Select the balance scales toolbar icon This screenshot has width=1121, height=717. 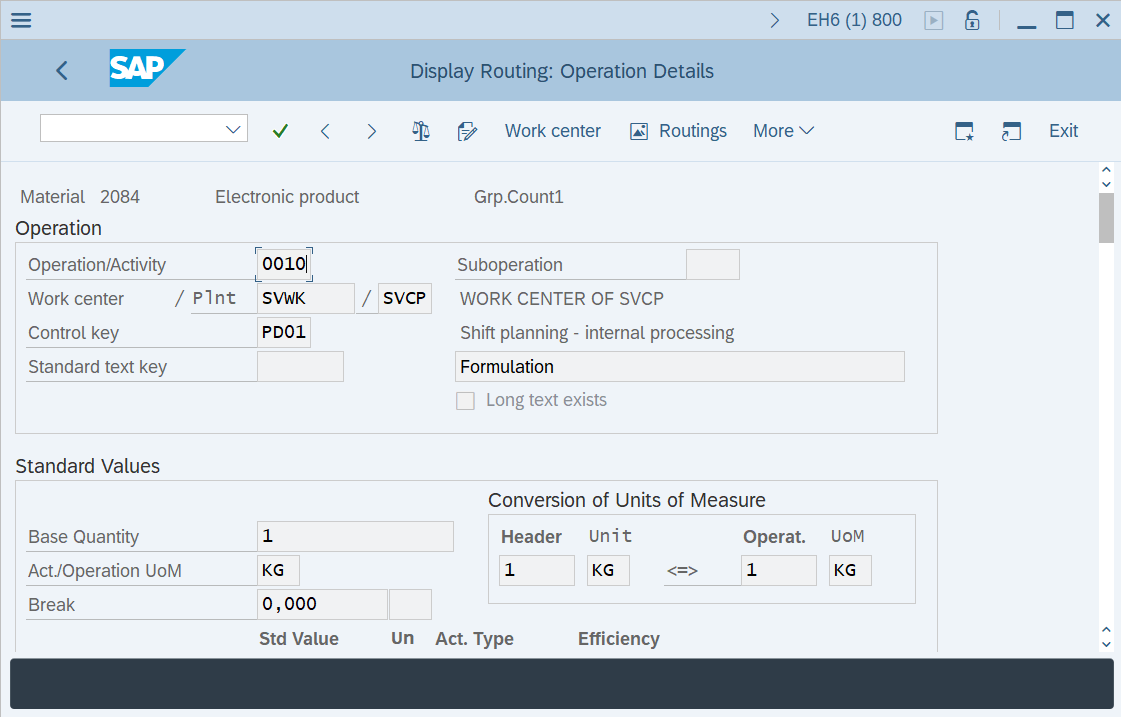click(421, 130)
